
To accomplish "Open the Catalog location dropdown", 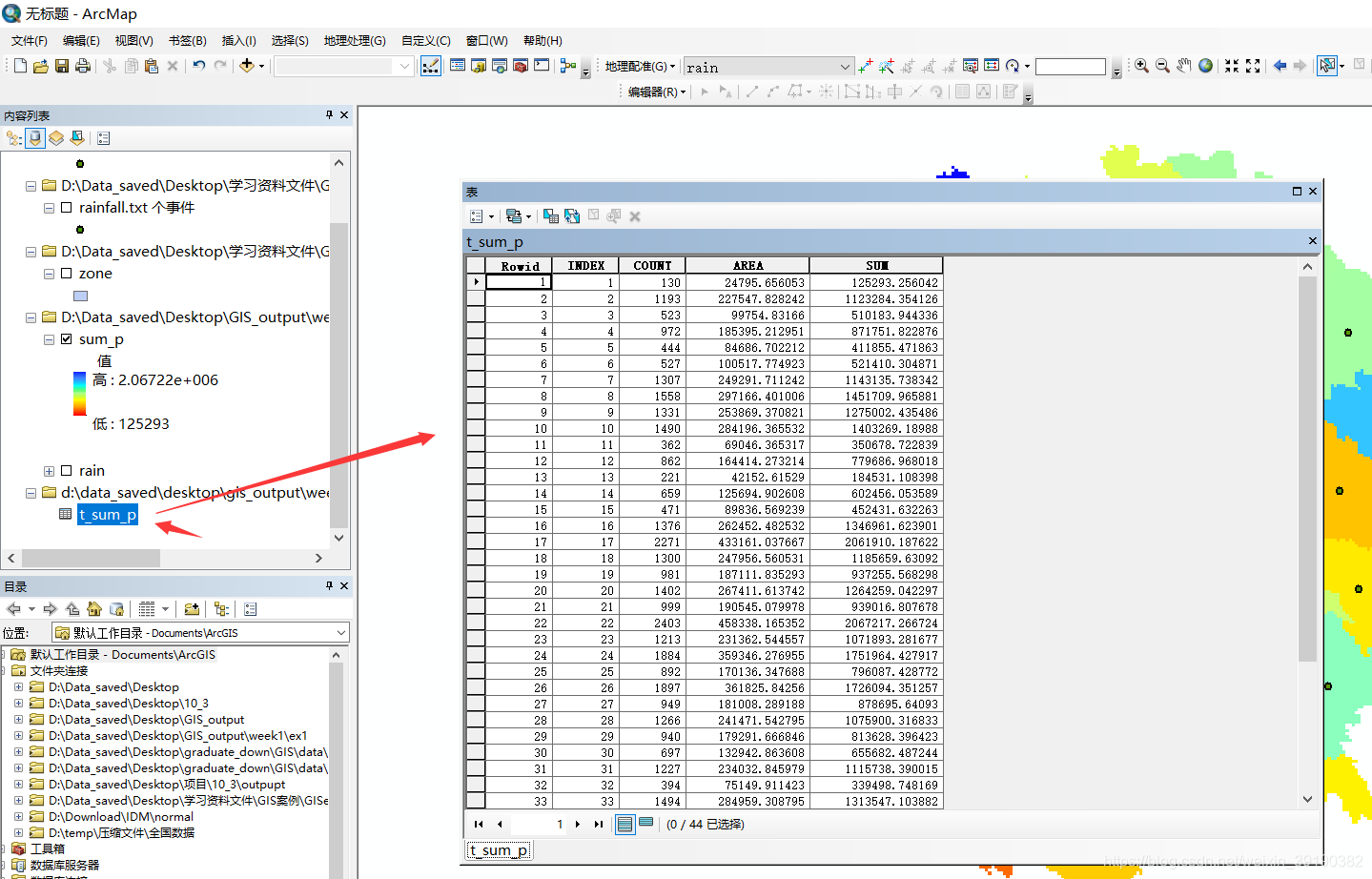I will [x=341, y=632].
